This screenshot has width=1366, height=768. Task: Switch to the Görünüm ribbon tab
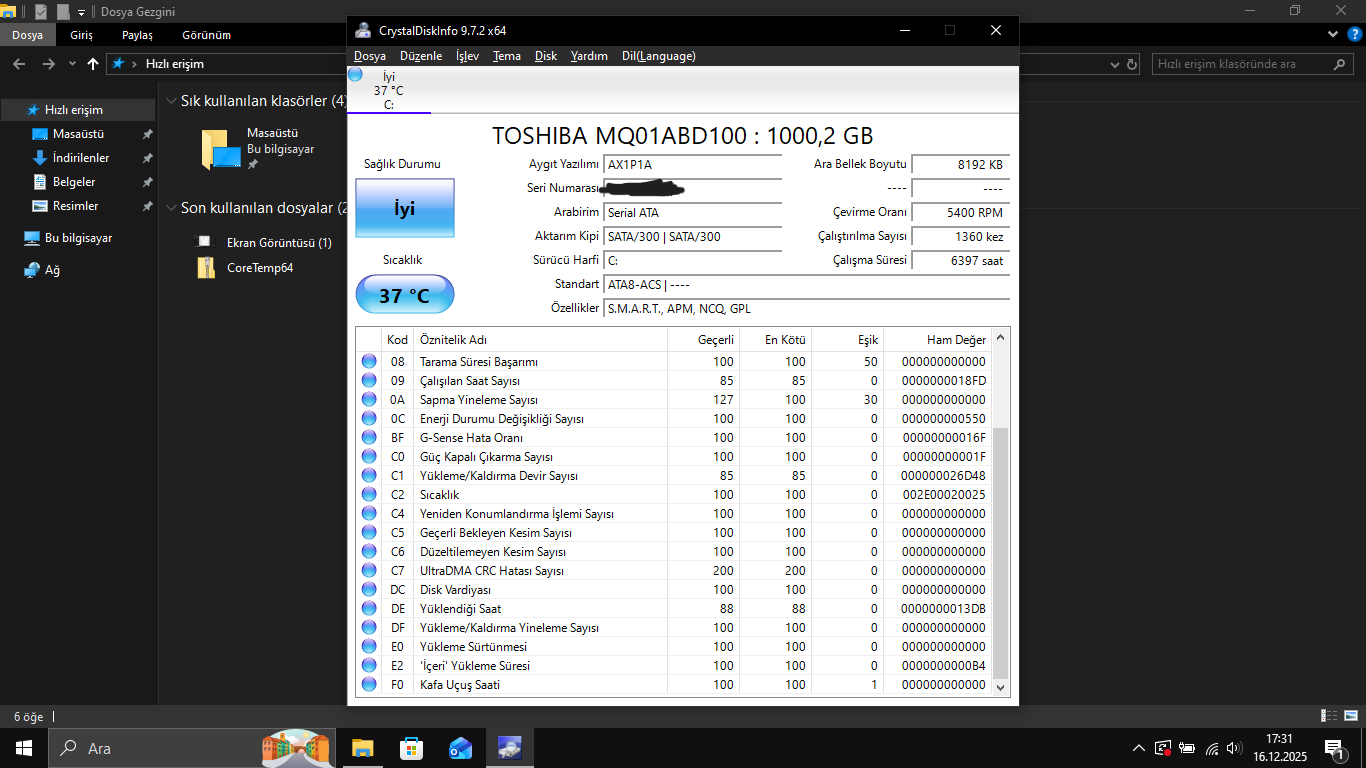206,35
